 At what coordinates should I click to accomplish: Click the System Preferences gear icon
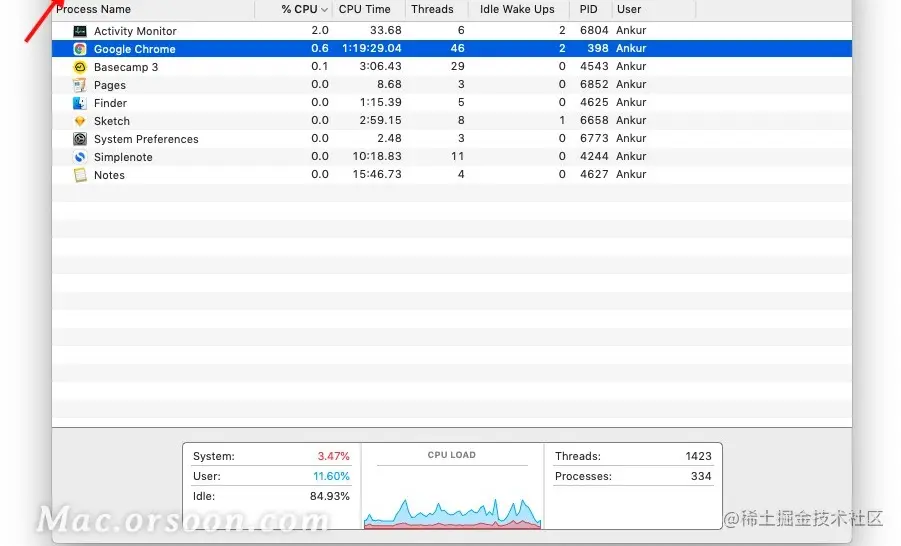[x=80, y=139]
